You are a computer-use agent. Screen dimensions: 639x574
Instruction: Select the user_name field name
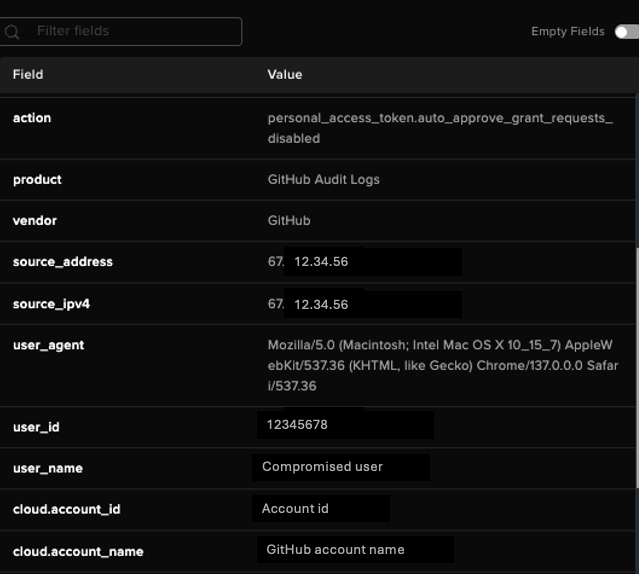click(48, 468)
